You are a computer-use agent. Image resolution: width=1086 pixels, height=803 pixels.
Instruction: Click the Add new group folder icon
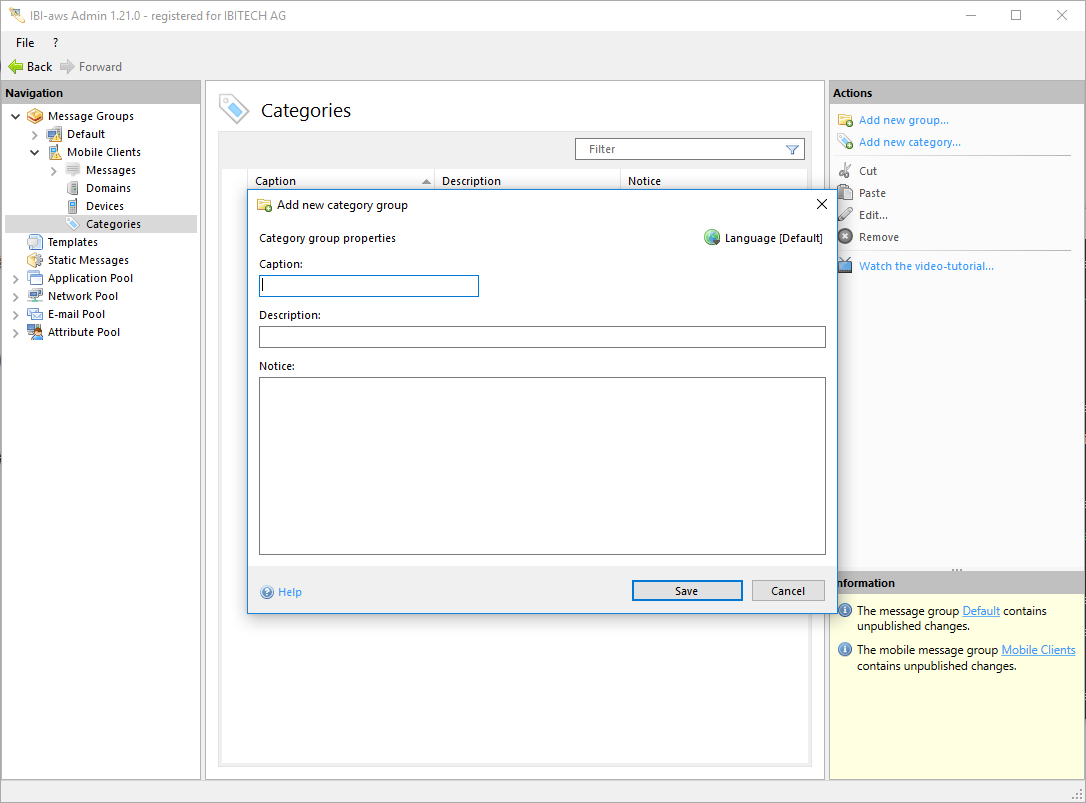[x=845, y=121]
